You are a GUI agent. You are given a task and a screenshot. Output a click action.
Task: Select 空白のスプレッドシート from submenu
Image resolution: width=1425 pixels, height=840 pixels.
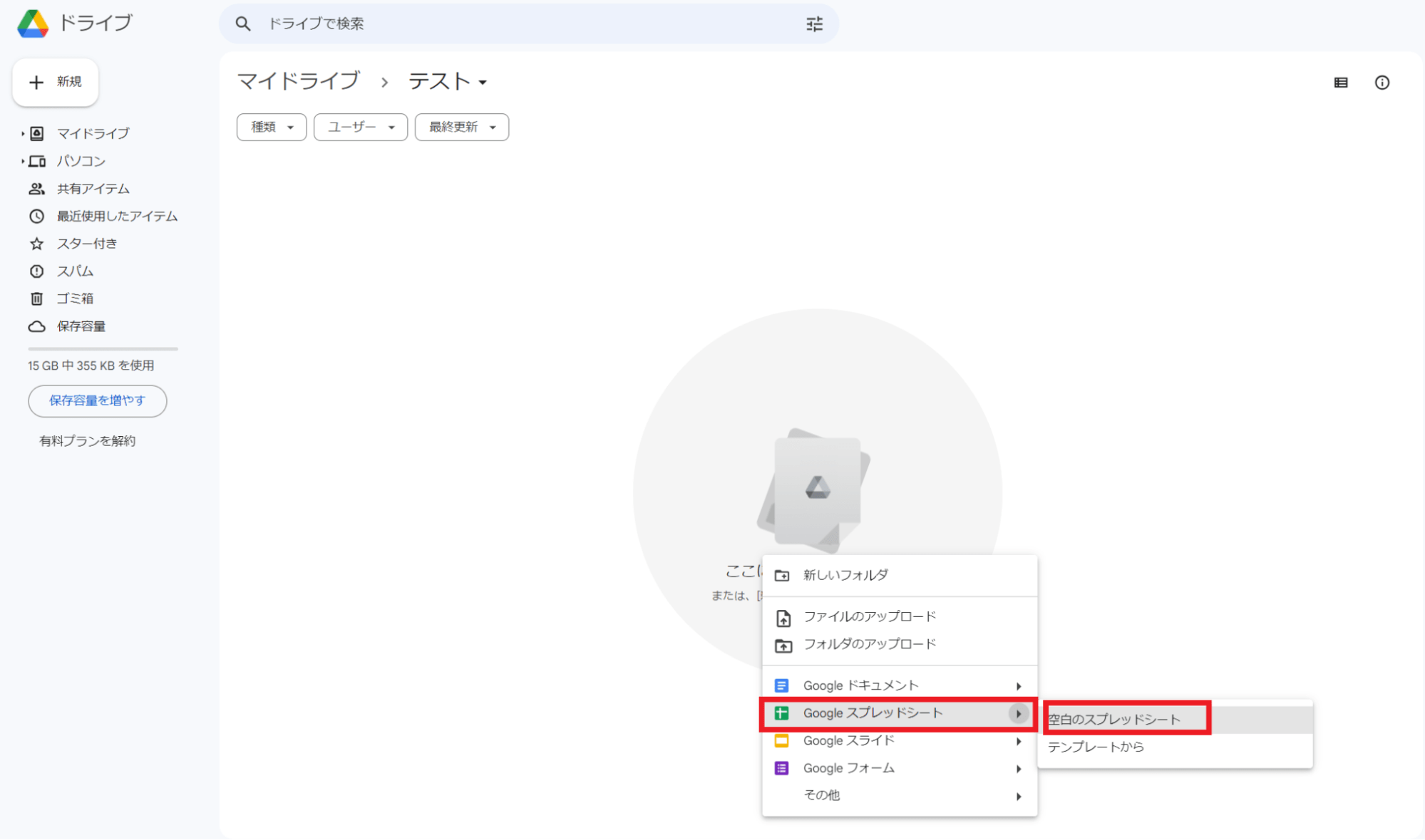pos(1113,720)
